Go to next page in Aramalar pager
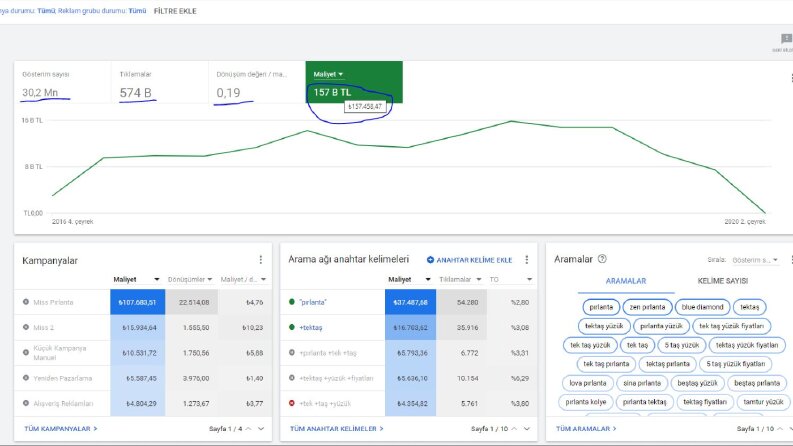Screen dimensions: 793x446 [x=791, y=429]
